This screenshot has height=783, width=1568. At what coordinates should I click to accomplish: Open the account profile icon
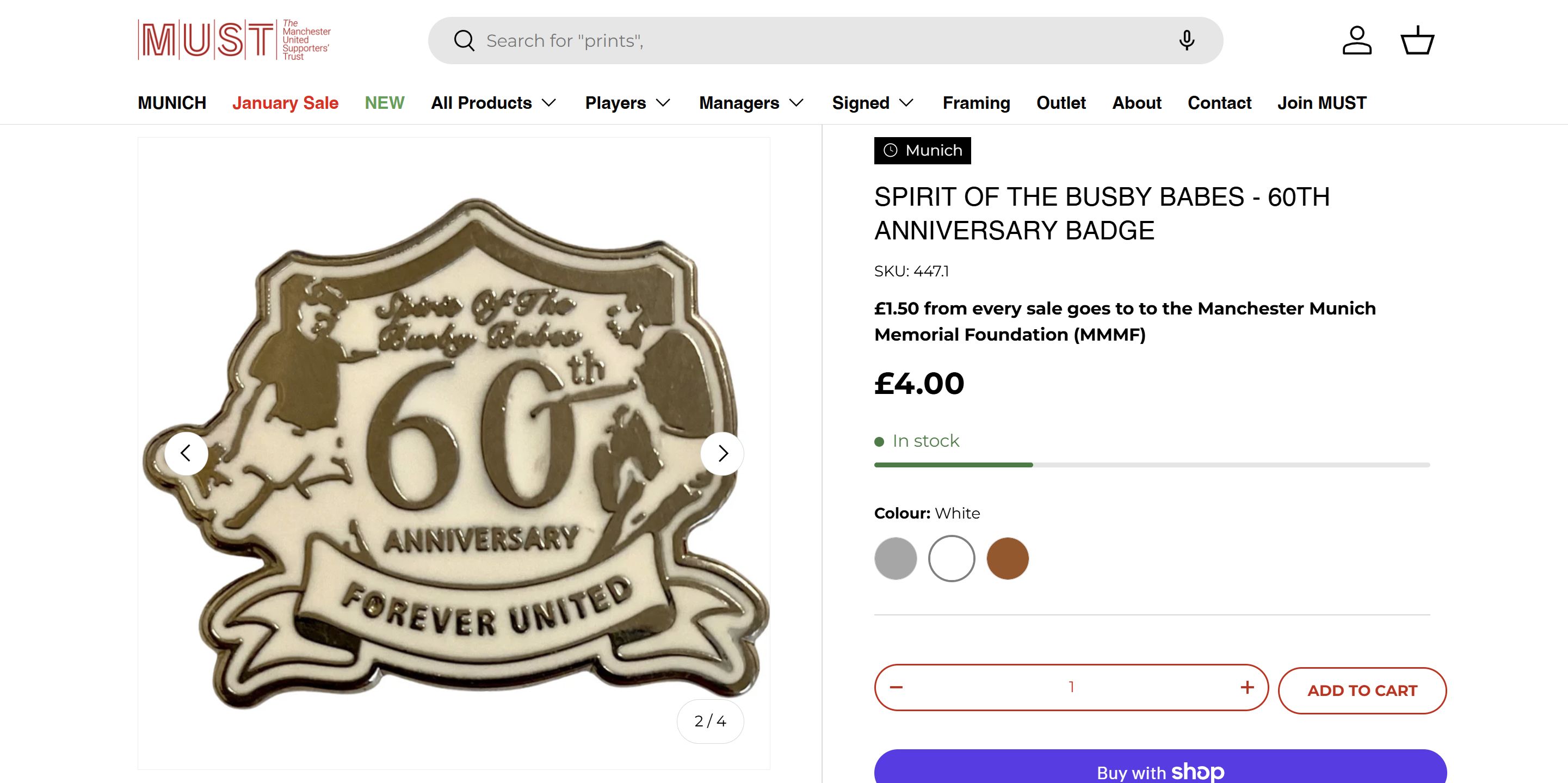point(1357,41)
